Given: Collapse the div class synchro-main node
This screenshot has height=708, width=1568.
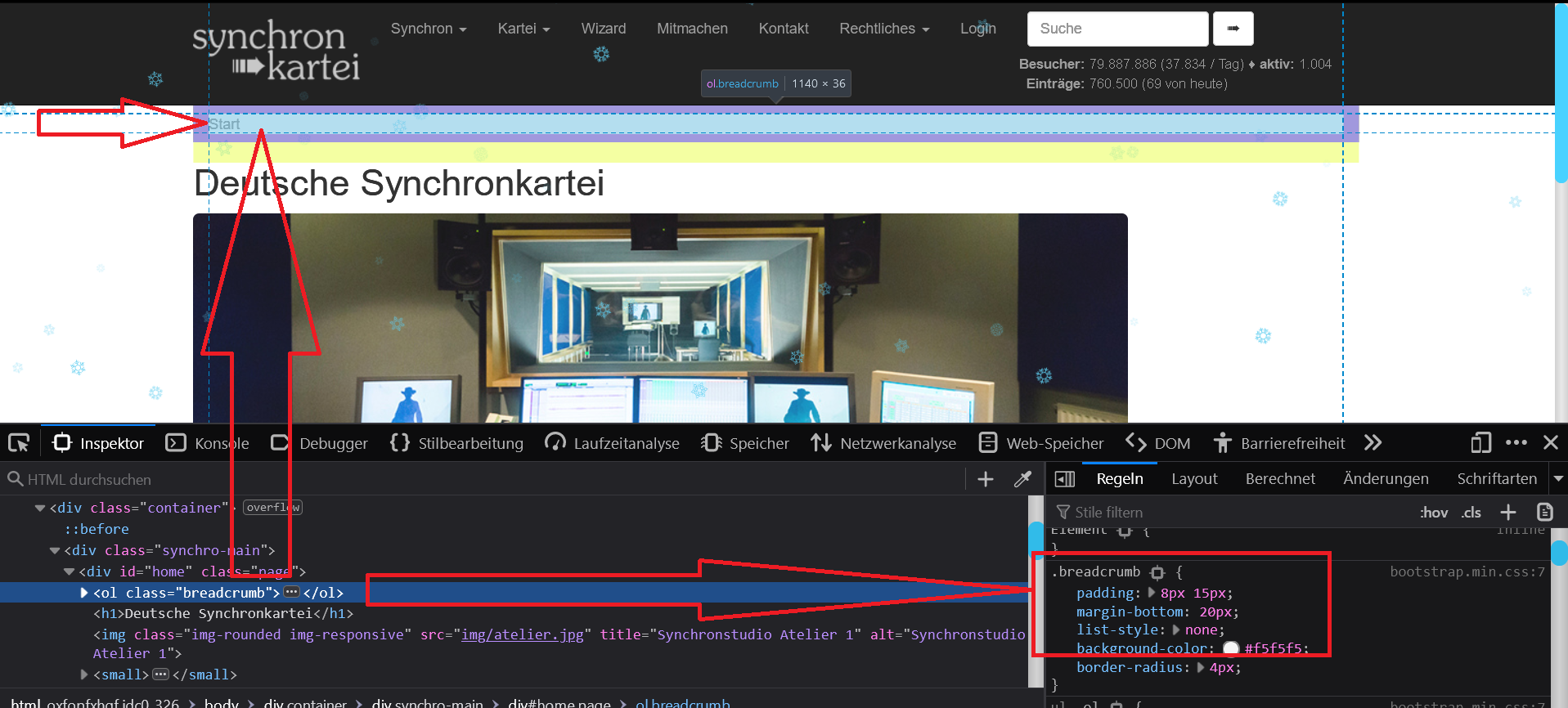Looking at the screenshot, I should pos(55,550).
